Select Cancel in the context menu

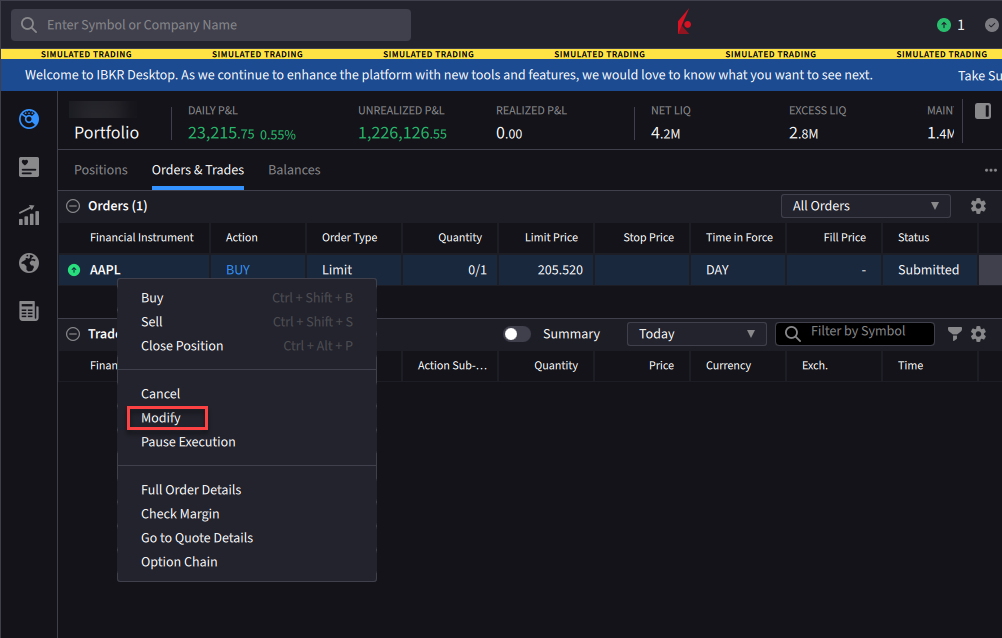[247, 394]
